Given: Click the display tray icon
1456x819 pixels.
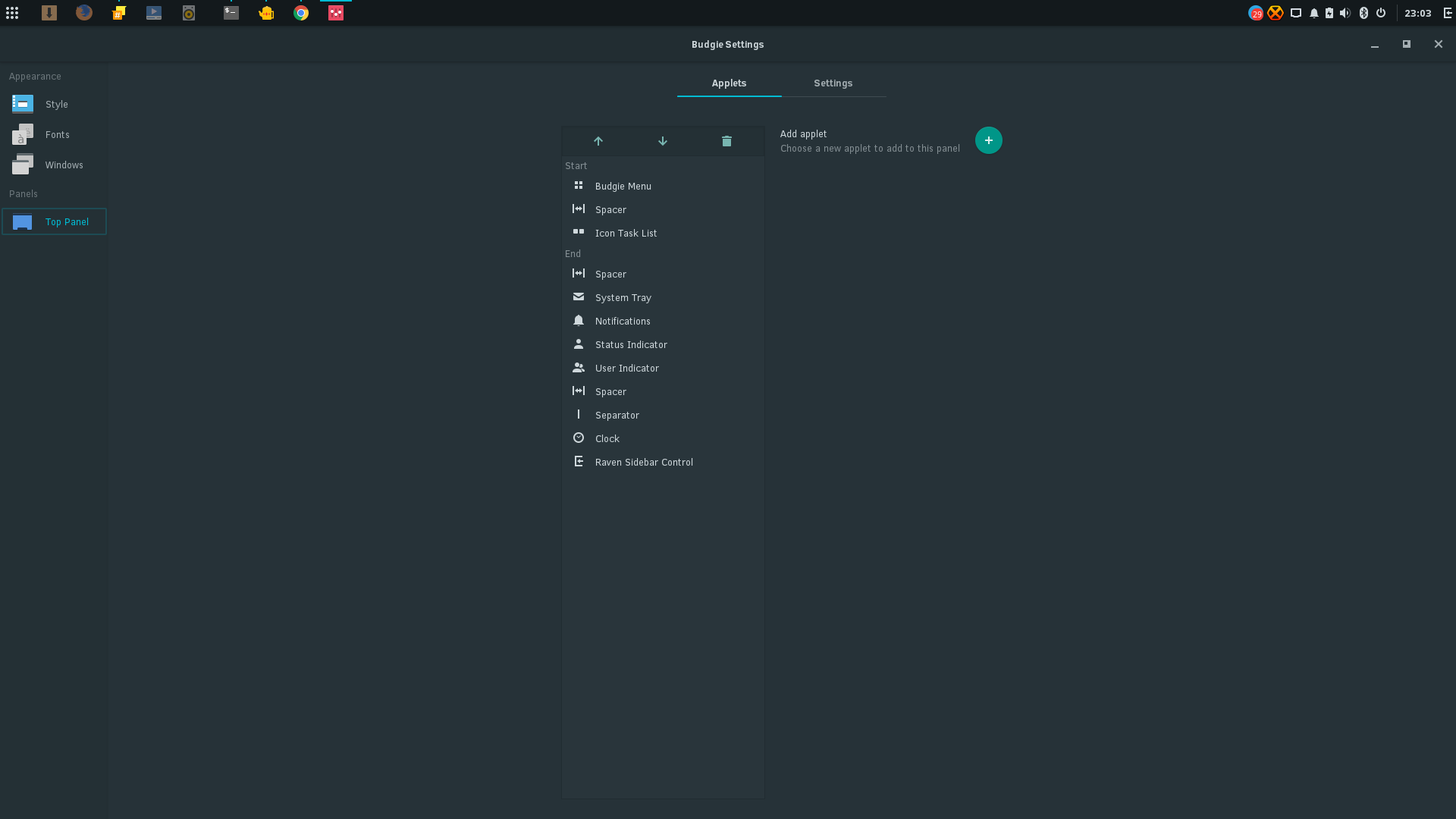Looking at the screenshot, I should coord(1296,13).
